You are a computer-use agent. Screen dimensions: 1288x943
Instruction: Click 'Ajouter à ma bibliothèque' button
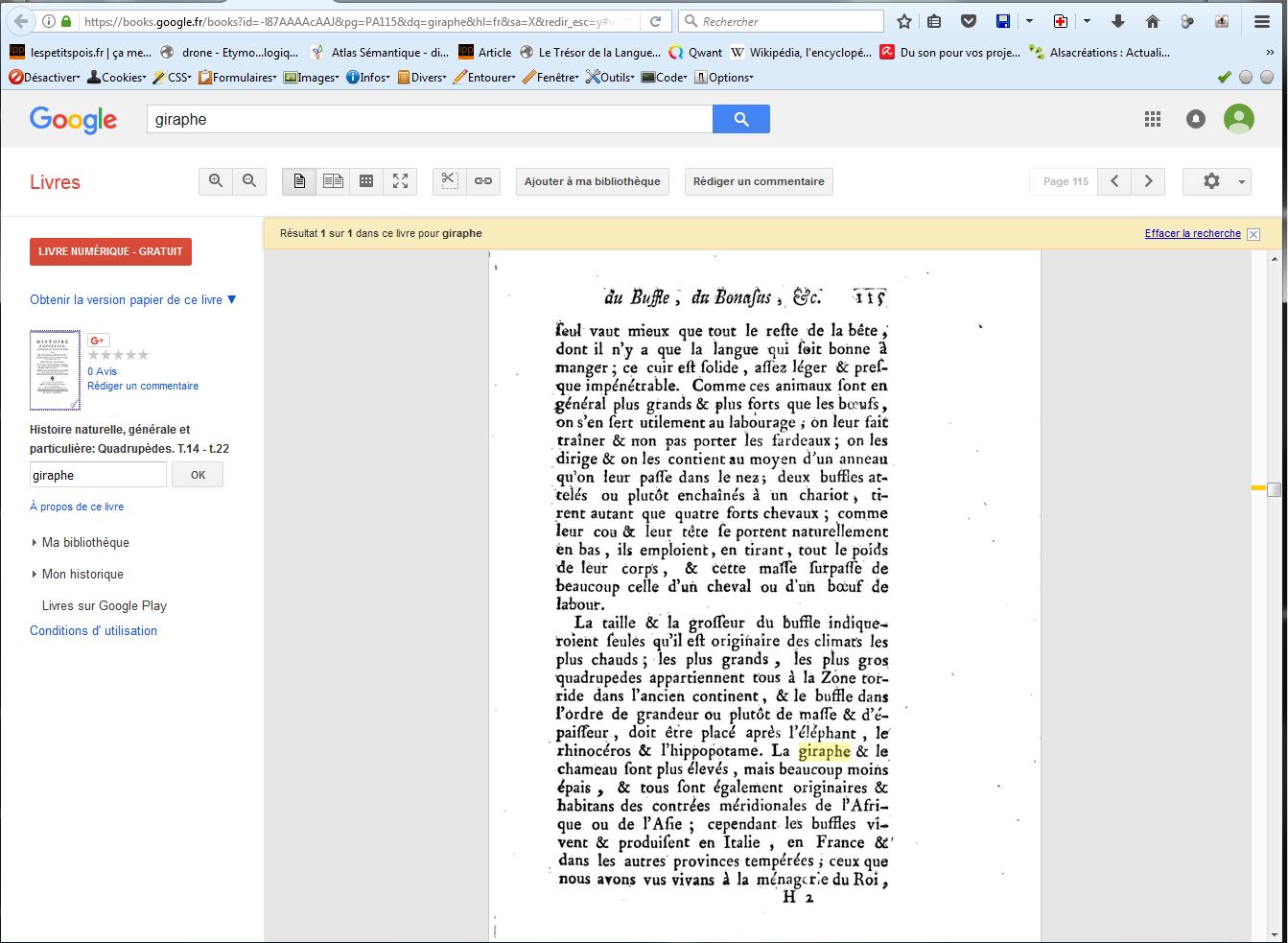(592, 181)
